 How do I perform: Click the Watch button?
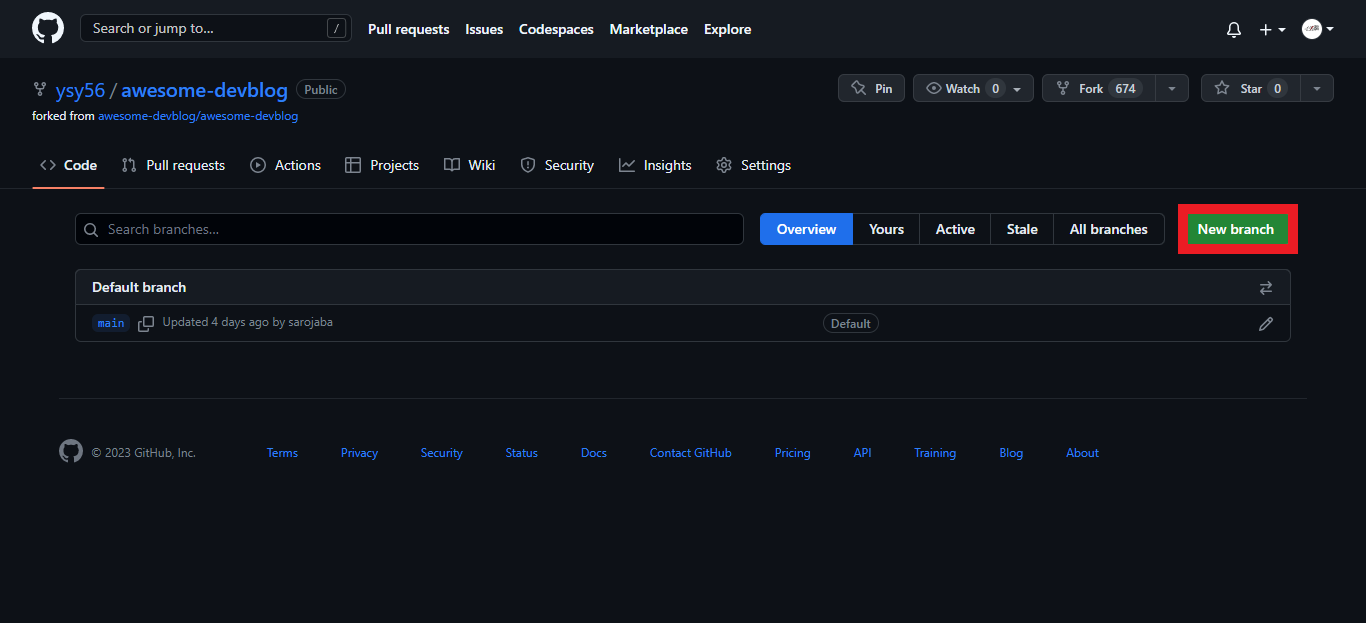click(x=973, y=88)
